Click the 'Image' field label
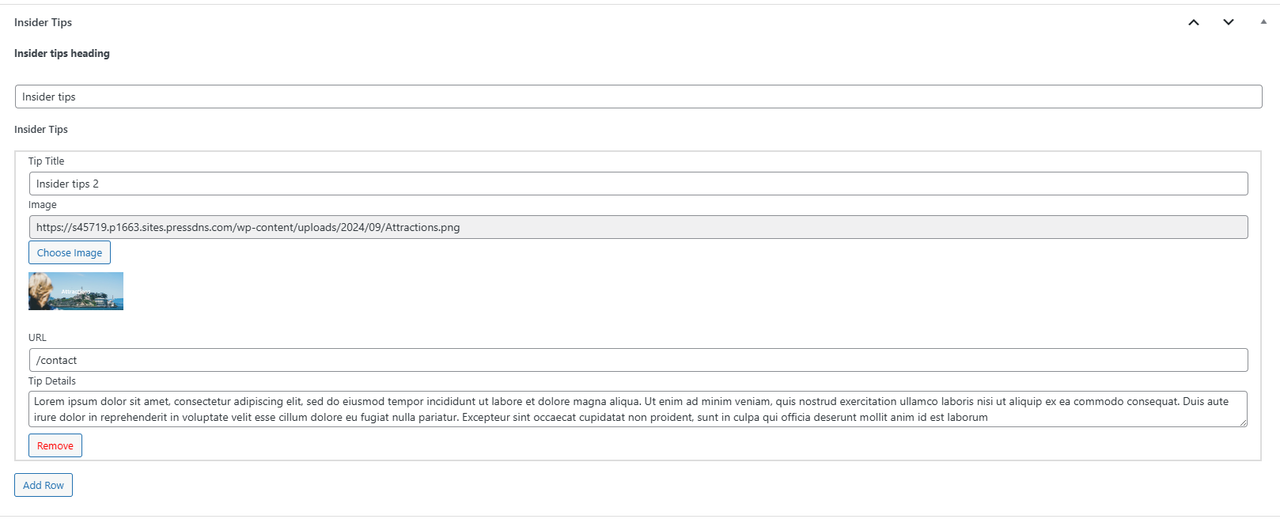1280x519 pixels. point(42,205)
